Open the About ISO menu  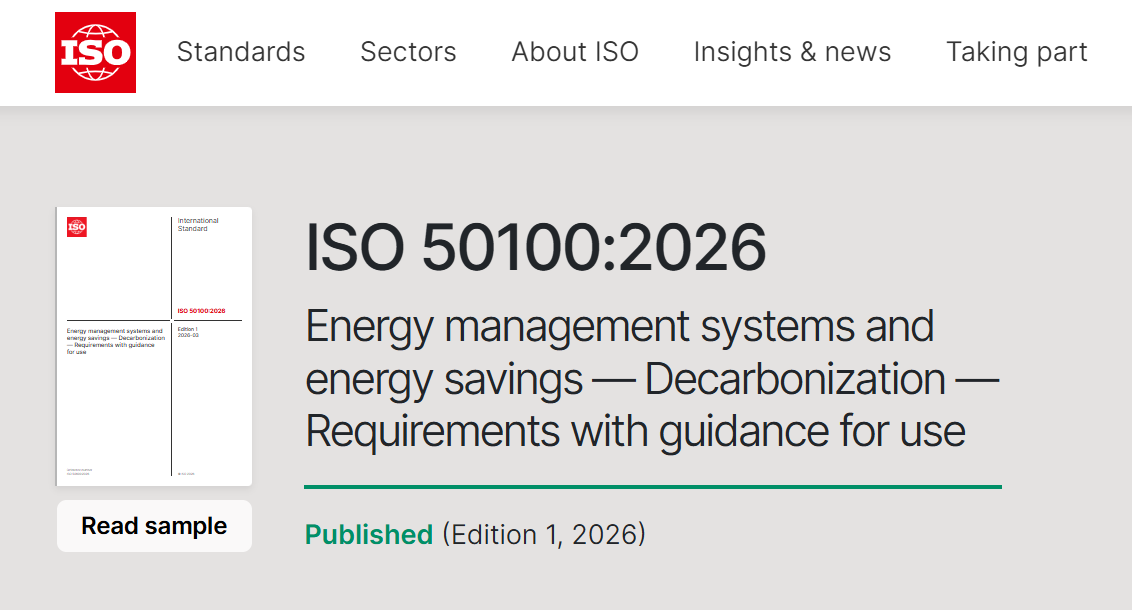[x=575, y=52]
